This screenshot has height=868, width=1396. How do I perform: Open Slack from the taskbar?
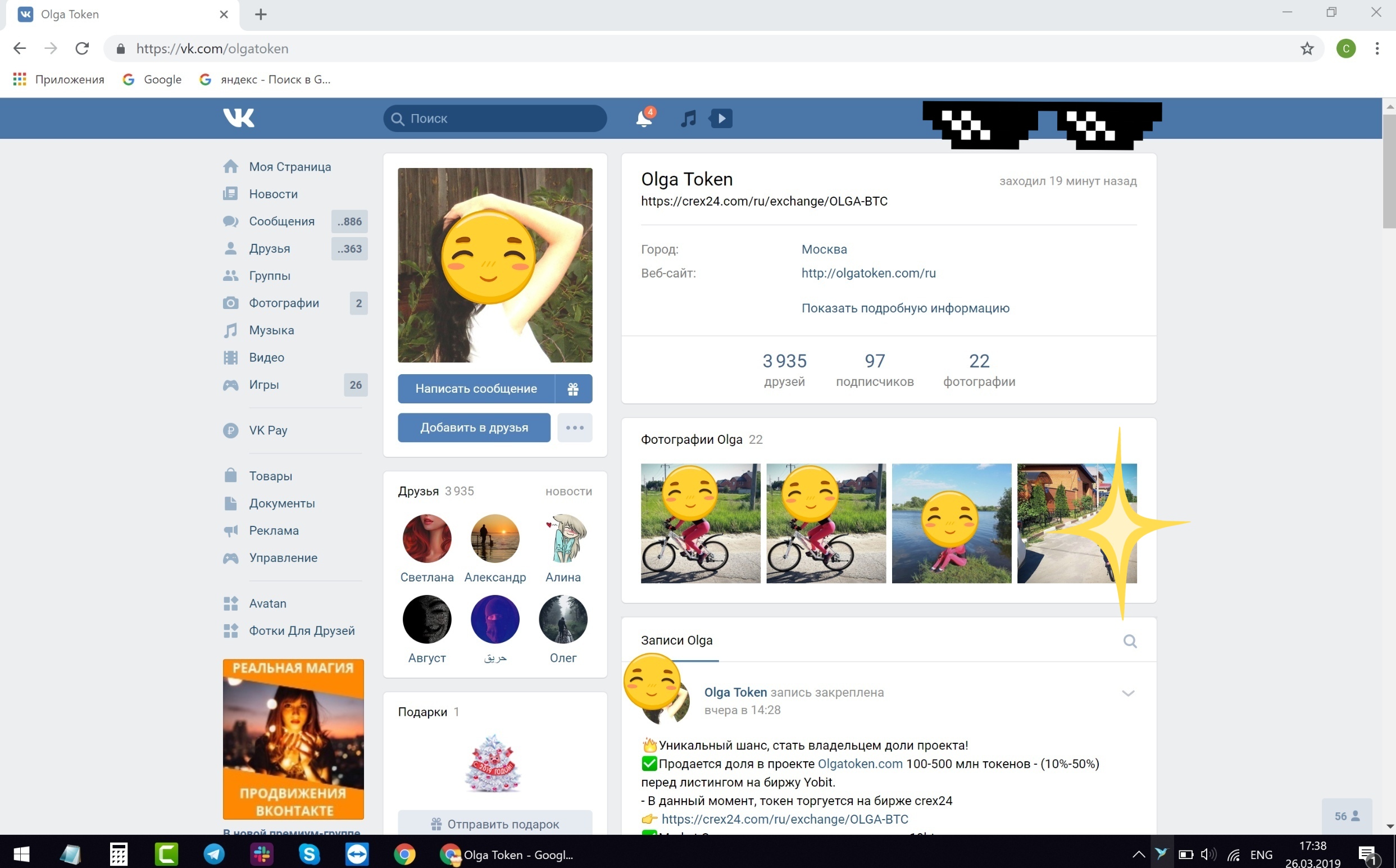tap(262, 853)
